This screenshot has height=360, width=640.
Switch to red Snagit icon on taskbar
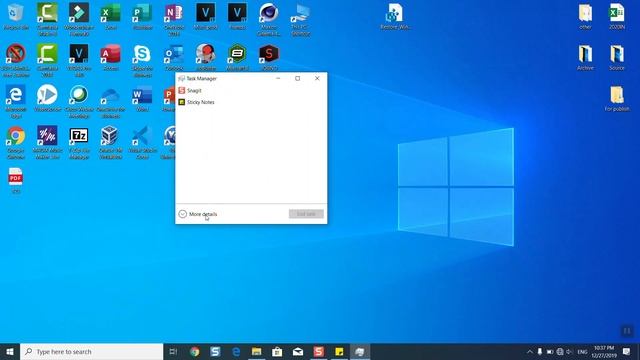(x=318, y=351)
